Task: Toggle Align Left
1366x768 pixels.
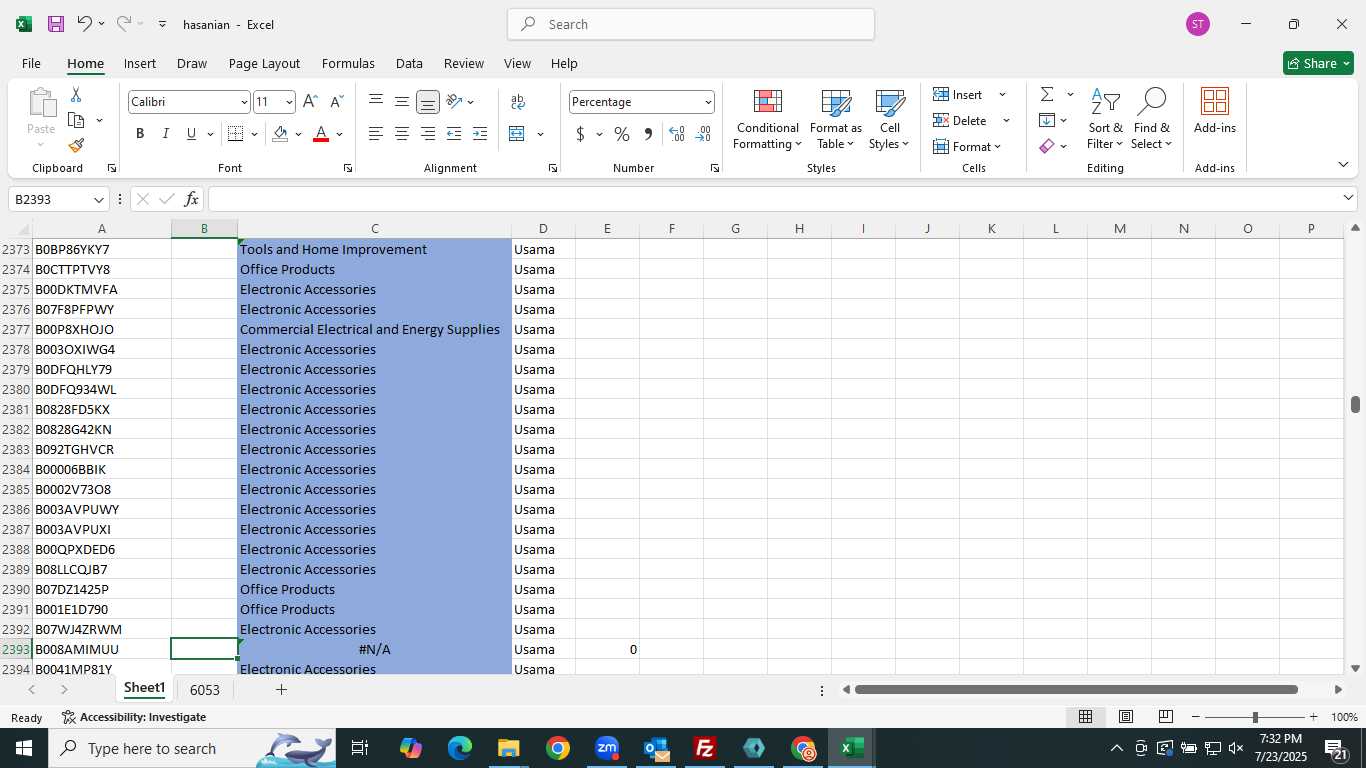Action: pos(376,134)
